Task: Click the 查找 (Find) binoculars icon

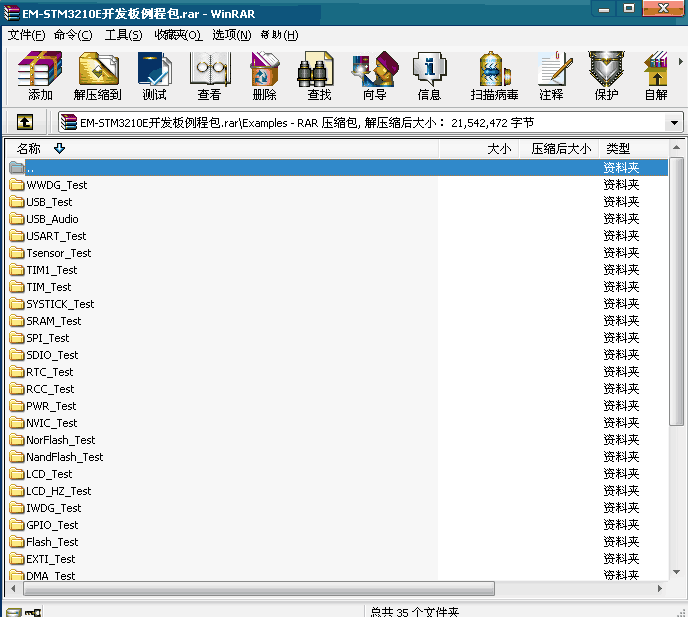Action: click(319, 75)
